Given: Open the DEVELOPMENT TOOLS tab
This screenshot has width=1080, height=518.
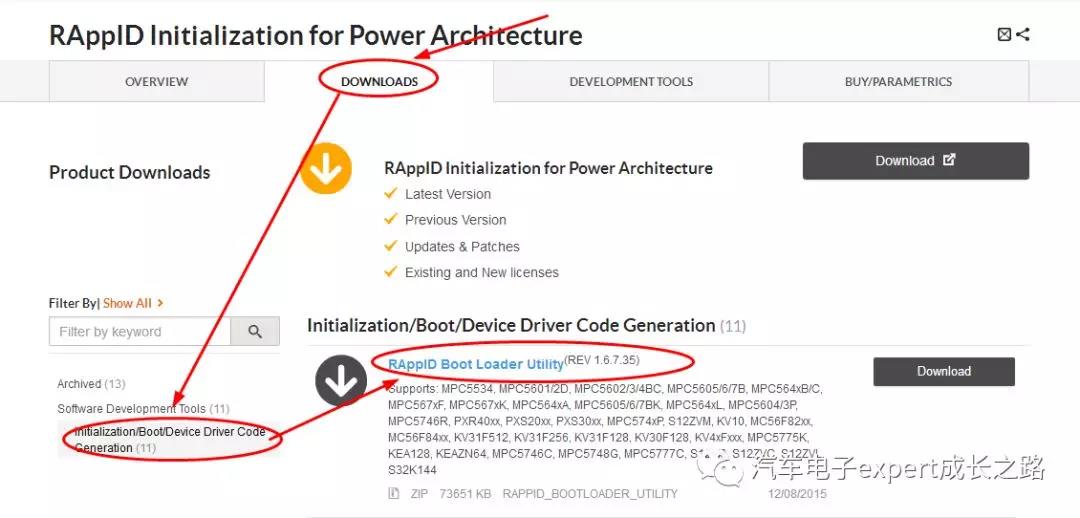Looking at the screenshot, I should [631, 82].
